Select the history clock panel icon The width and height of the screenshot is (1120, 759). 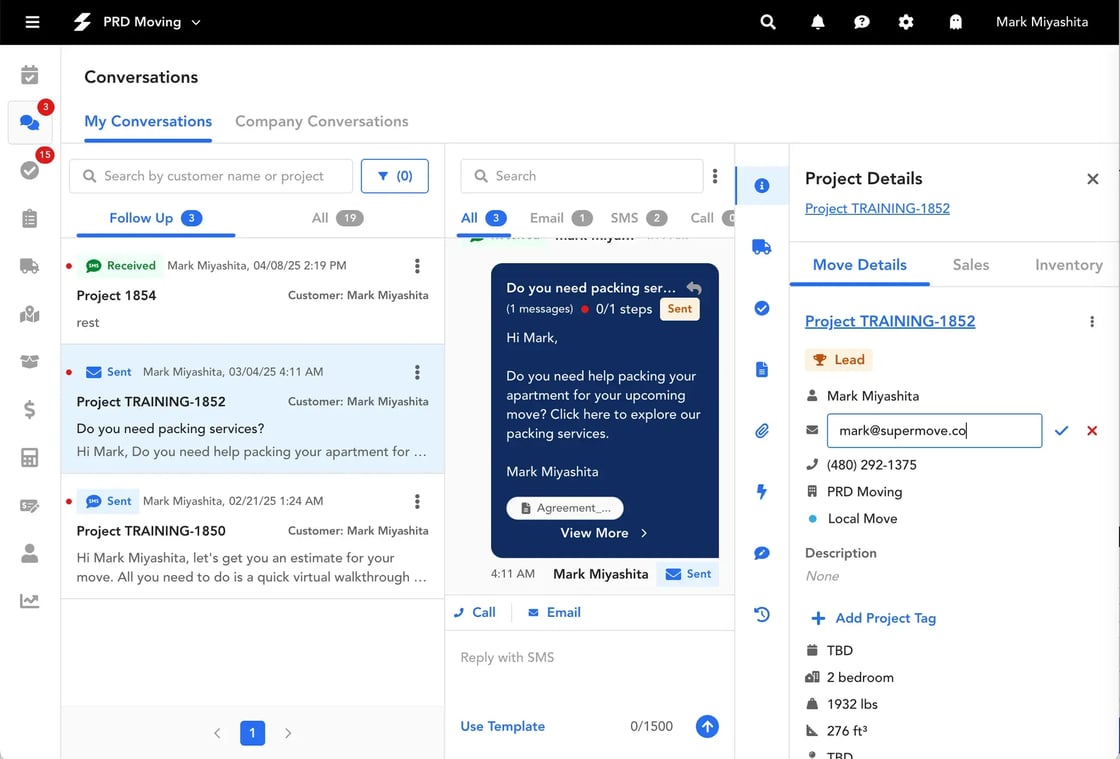762,614
